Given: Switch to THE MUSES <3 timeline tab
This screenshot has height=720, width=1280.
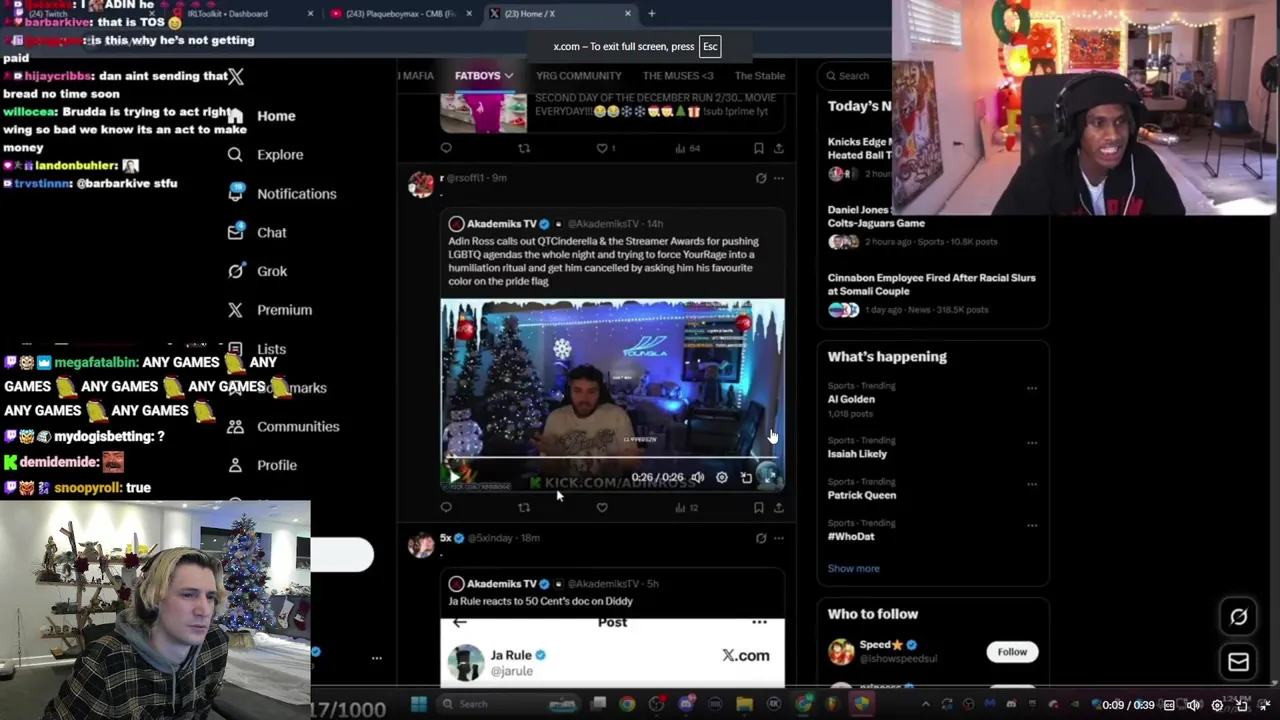Looking at the screenshot, I should (678, 76).
